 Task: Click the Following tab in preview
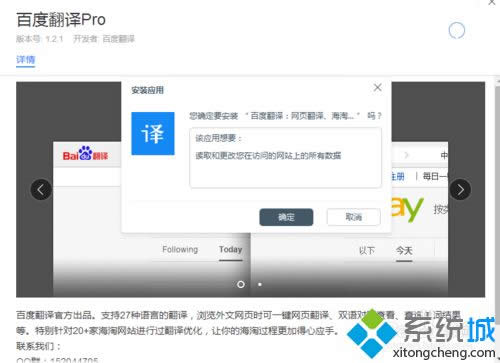tap(180, 249)
